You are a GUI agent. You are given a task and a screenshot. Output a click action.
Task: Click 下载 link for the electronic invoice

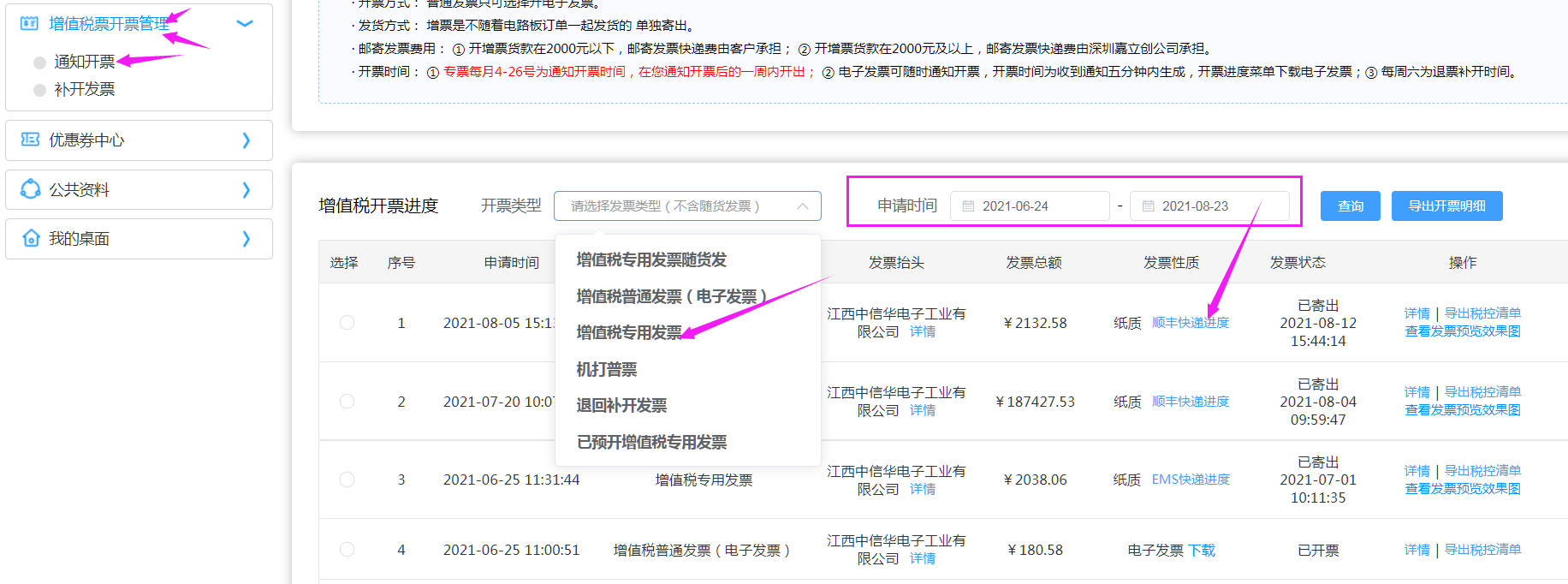point(1202,551)
